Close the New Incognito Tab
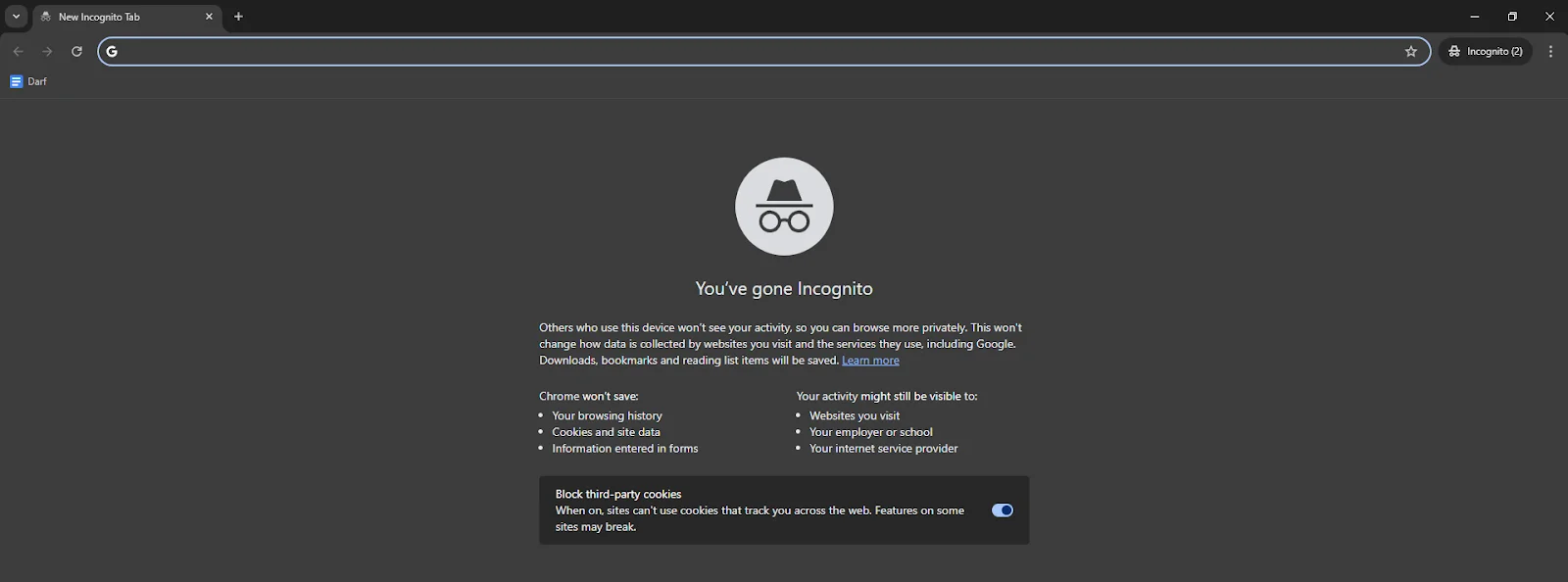 [x=209, y=17]
